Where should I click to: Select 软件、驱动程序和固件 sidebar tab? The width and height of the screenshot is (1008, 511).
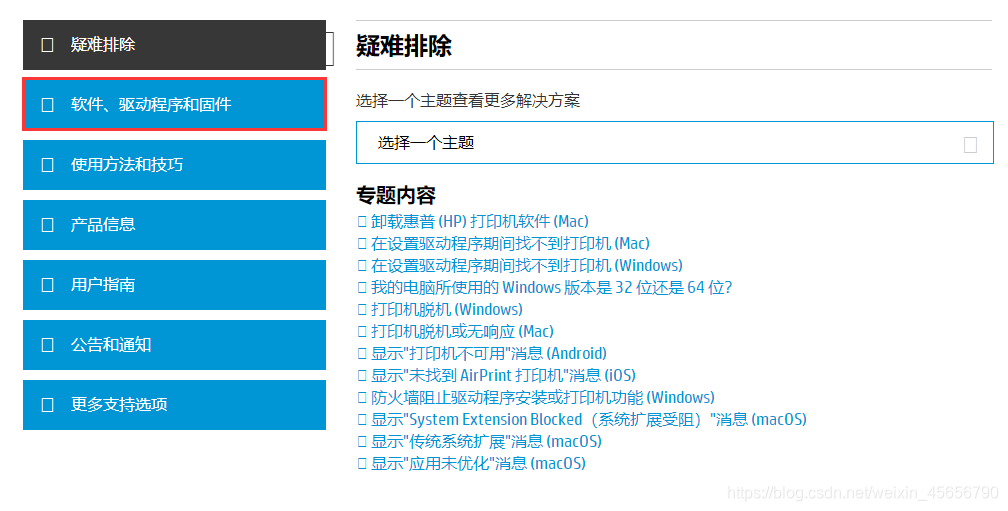click(x=174, y=105)
